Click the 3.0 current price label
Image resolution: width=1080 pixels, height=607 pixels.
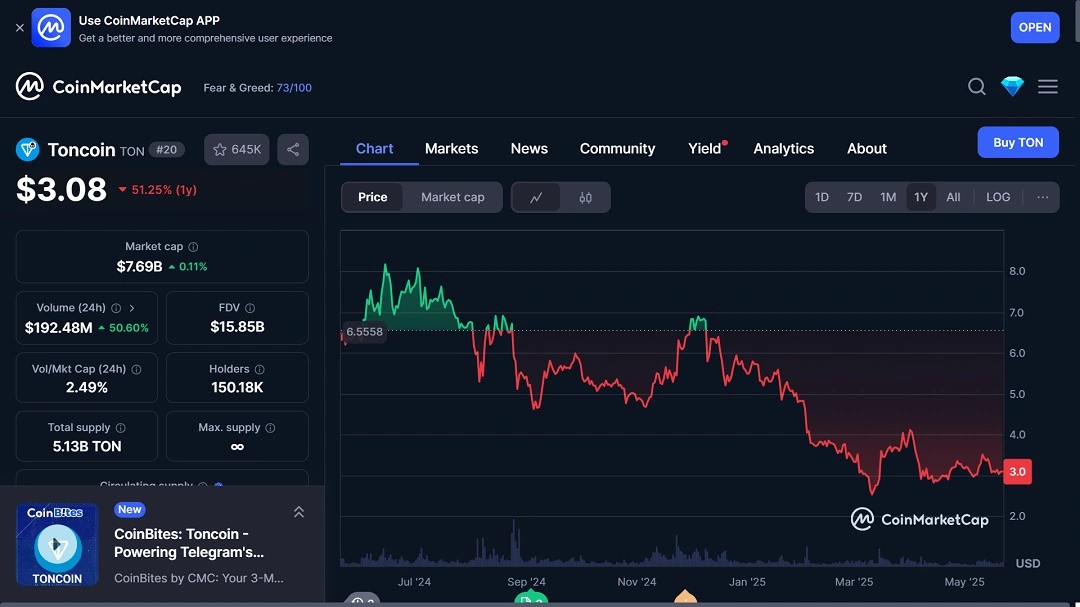pos(1017,472)
